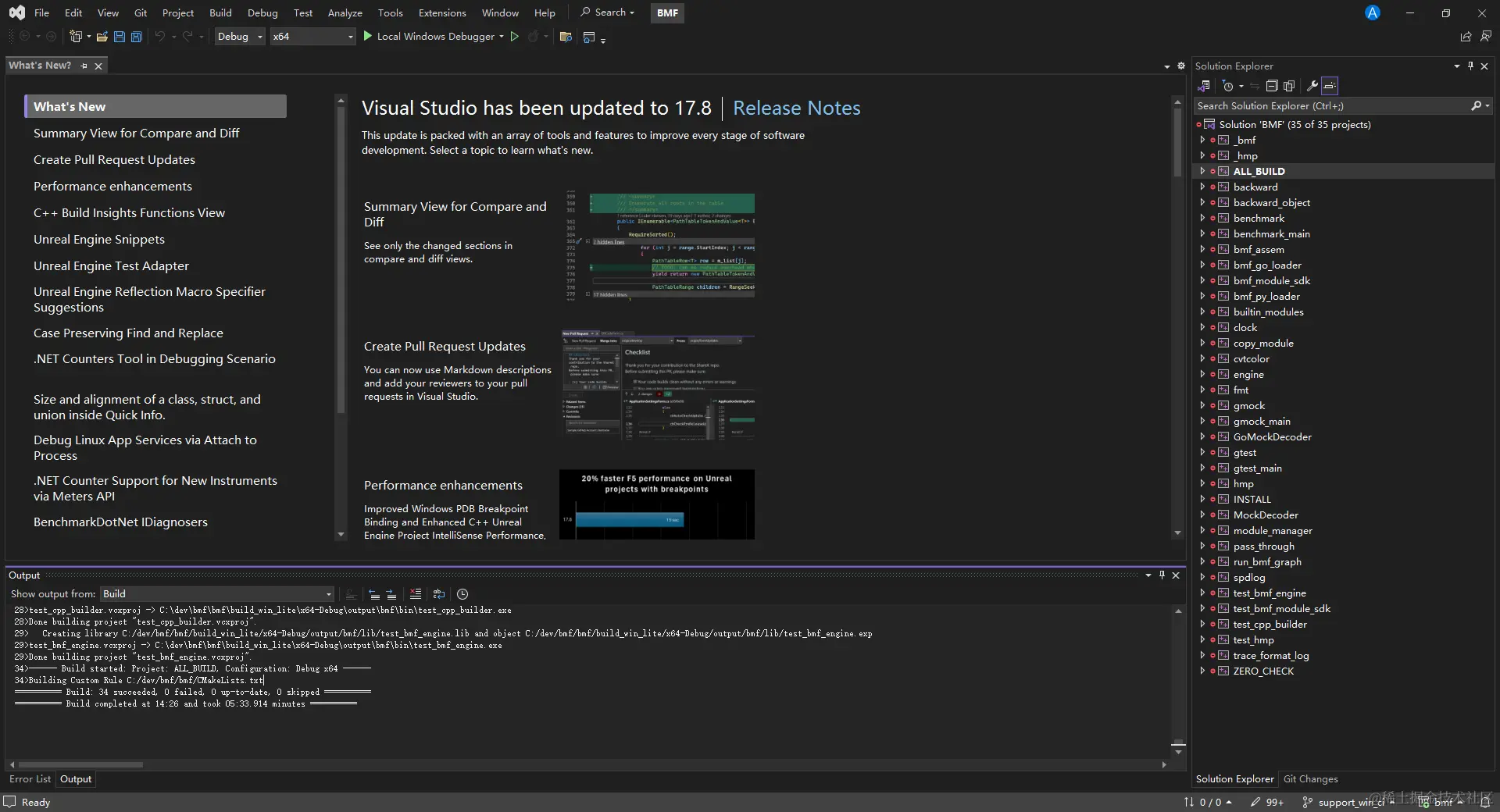Open the Extensions menu
Image resolution: width=1500 pixels, height=812 pixels.
coord(442,12)
